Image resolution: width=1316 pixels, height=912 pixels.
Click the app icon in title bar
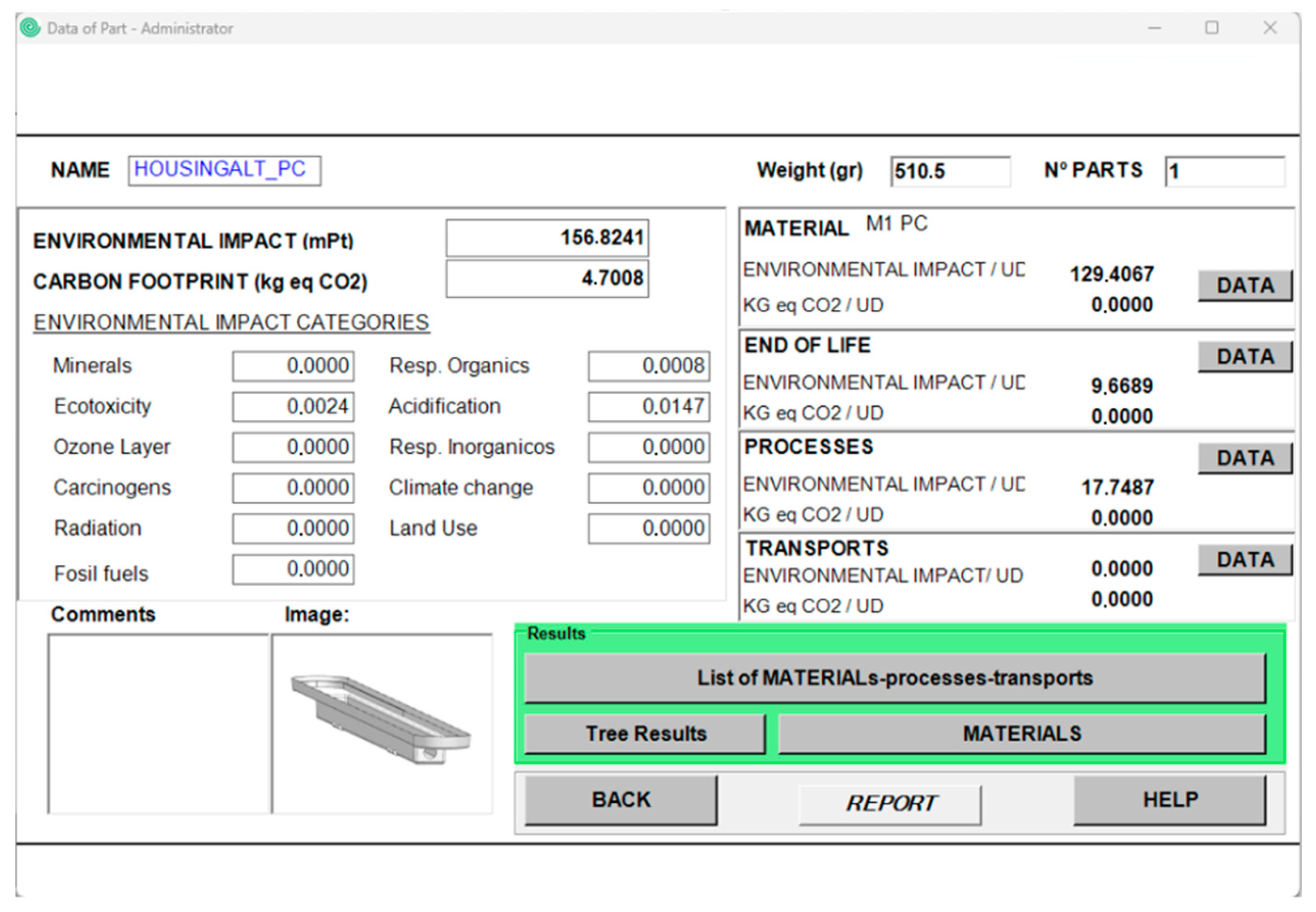pyautogui.click(x=30, y=28)
